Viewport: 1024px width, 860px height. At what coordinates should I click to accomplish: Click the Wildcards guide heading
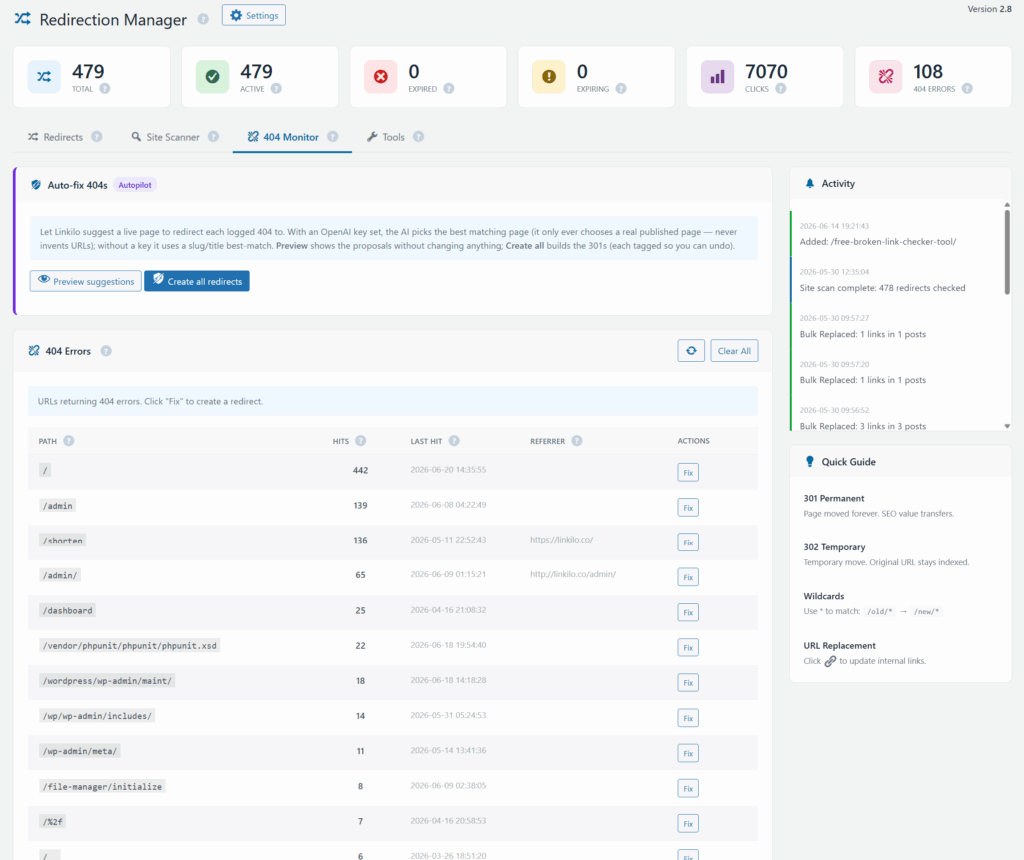(x=824, y=596)
